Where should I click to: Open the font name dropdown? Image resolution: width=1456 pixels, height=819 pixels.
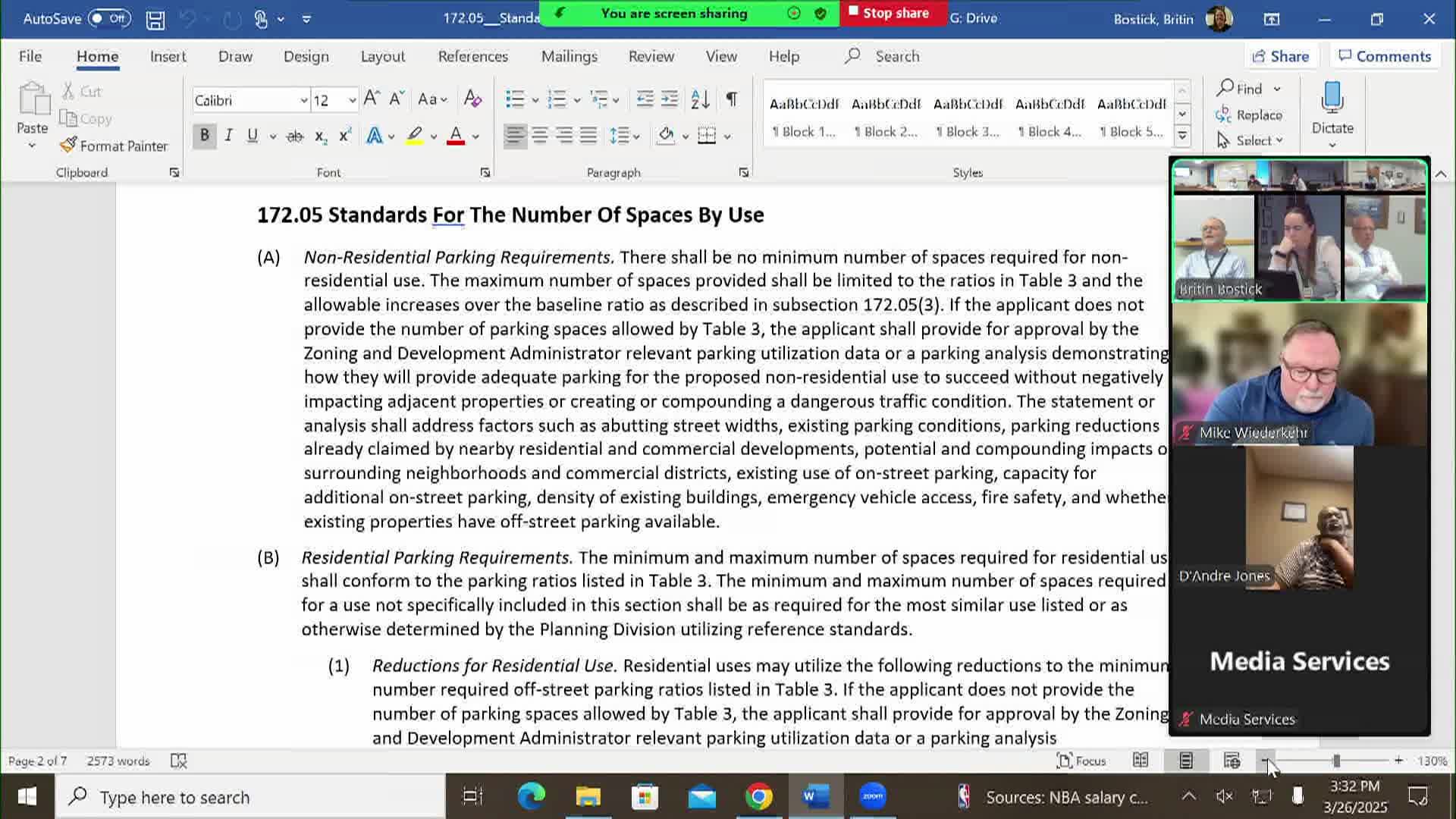303,100
